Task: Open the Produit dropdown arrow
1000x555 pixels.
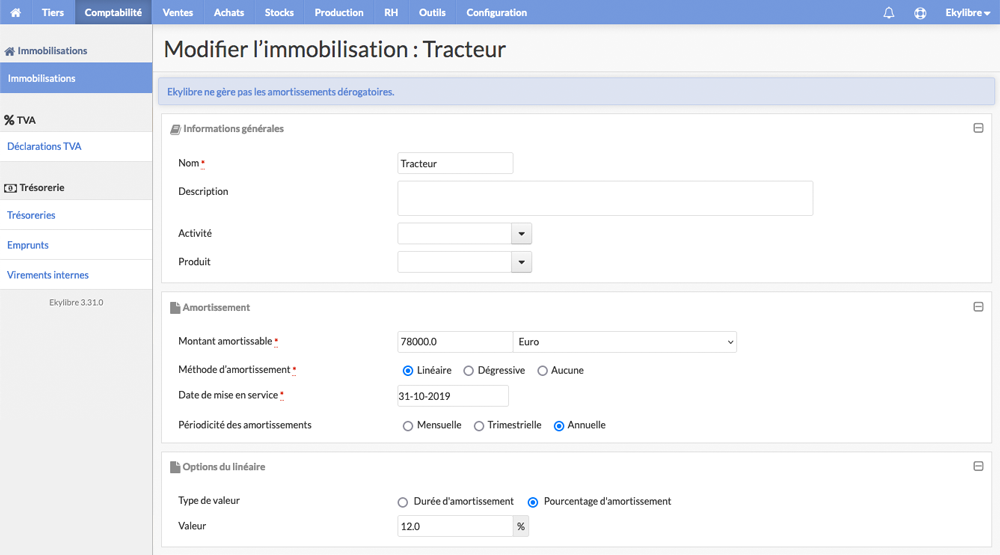Action: click(x=521, y=262)
